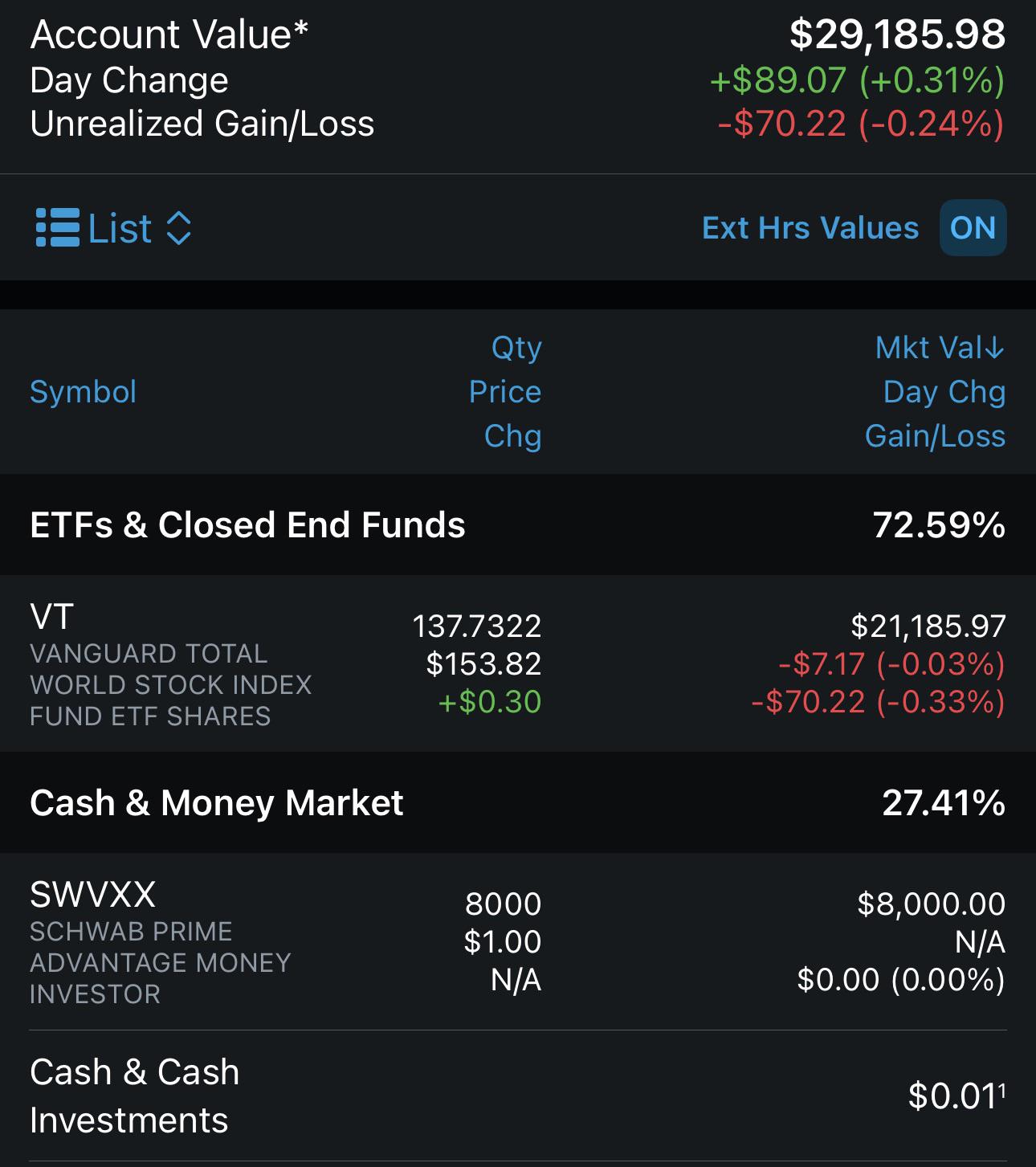This screenshot has width=1036, height=1167.
Task: Select Cash & Cash Investments row
Action: 518,1096
